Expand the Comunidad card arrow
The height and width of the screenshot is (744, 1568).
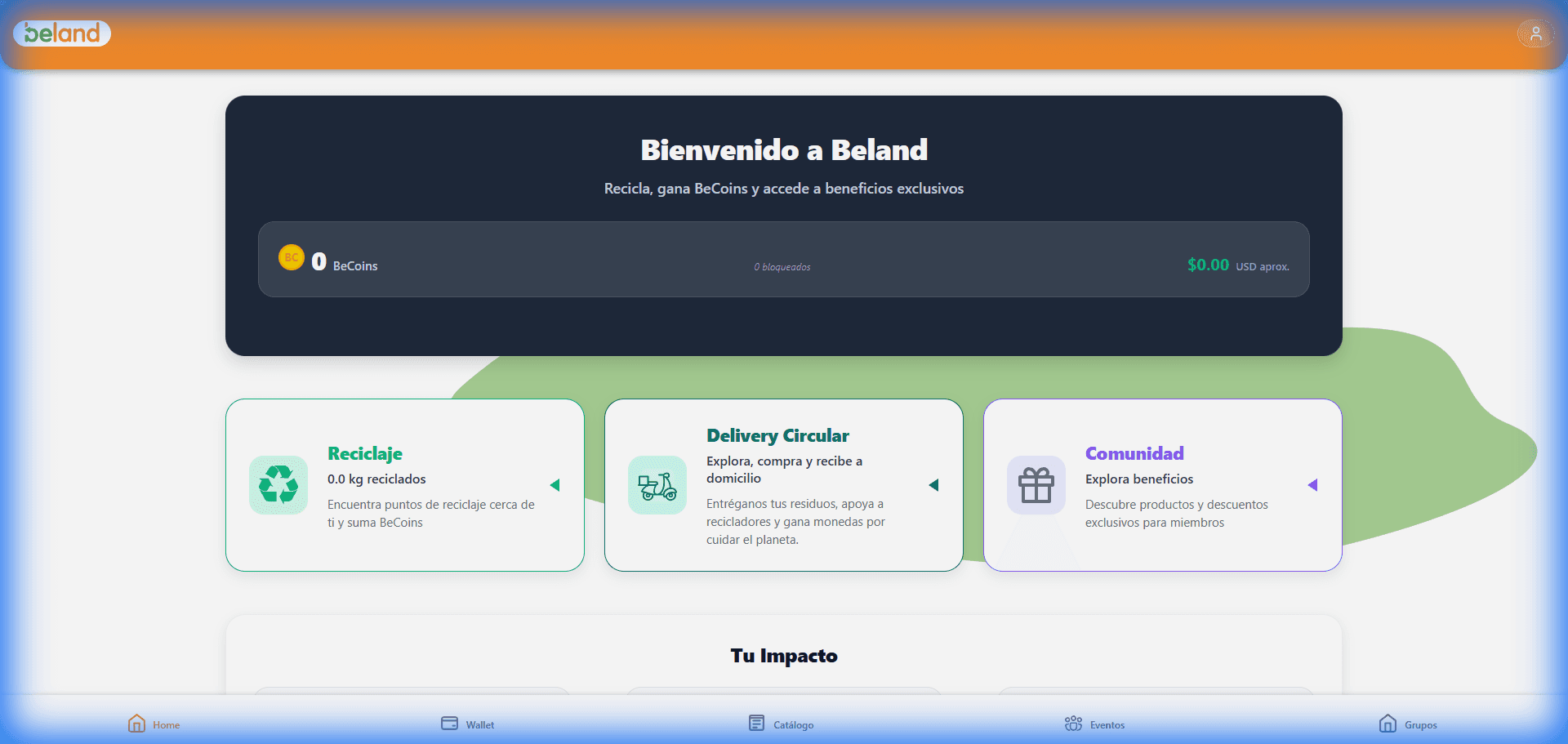1313,485
